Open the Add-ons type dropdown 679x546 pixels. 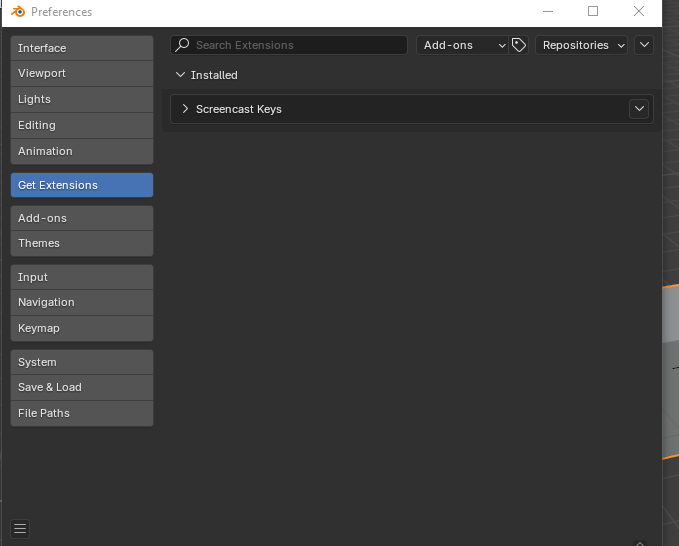click(462, 45)
